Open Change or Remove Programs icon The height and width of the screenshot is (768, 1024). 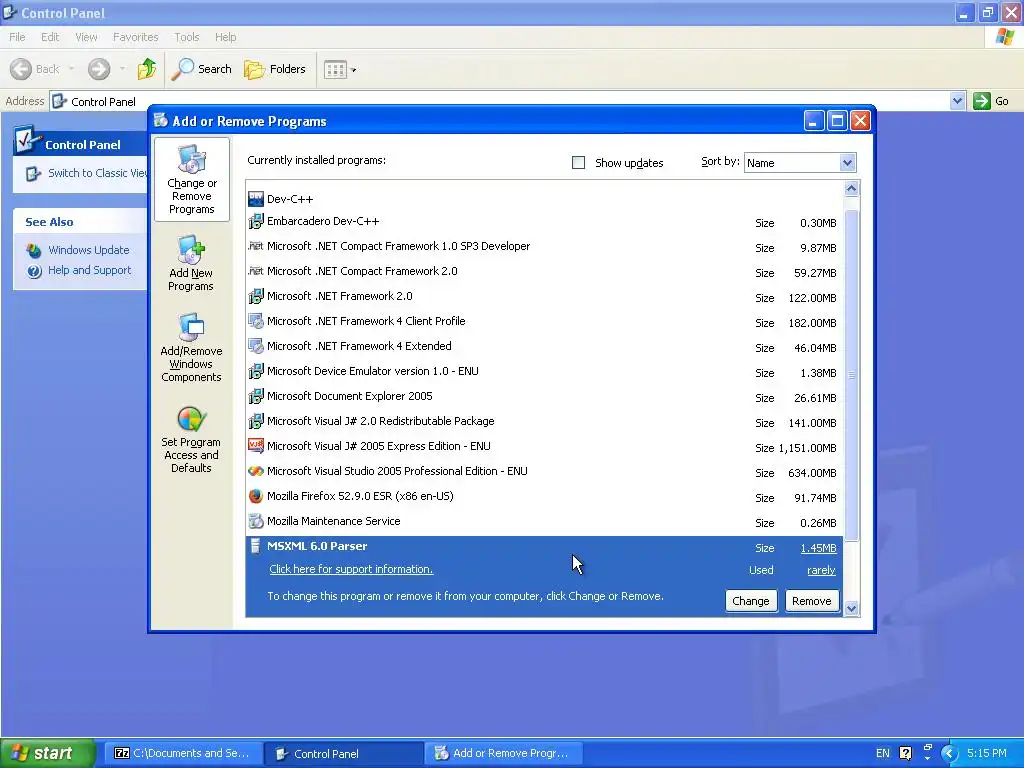click(x=191, y=159)
